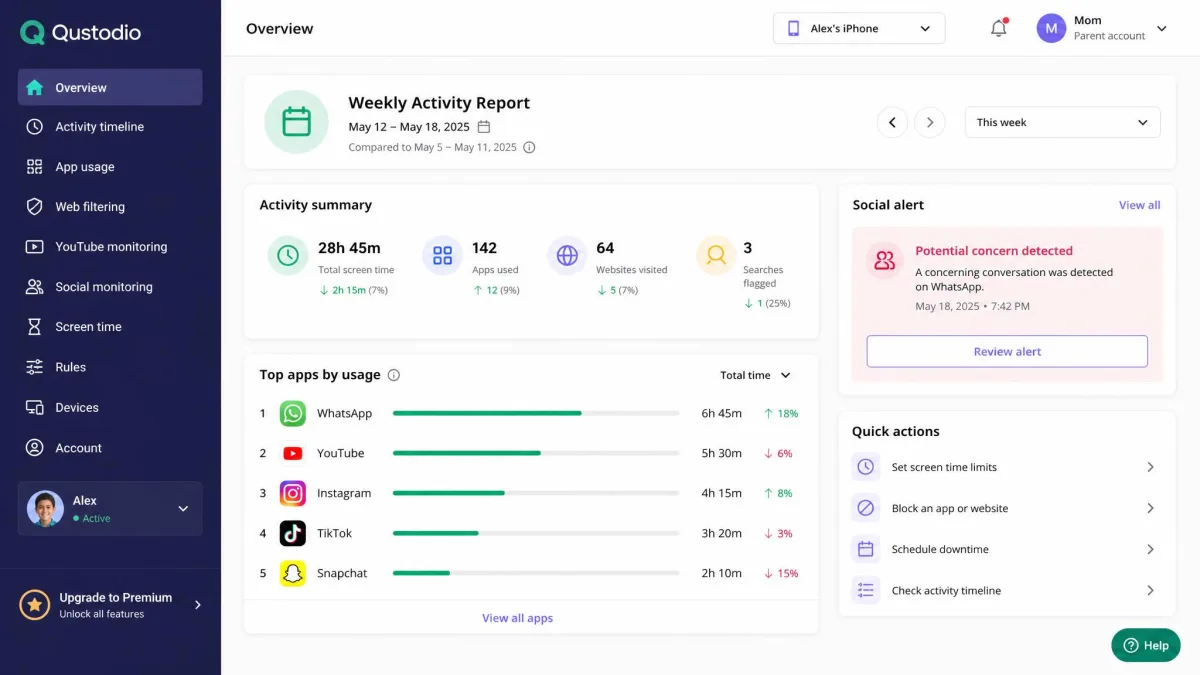Viewport: 1200px width, 675px height.
Task: Click the Snapchat app icon
Action: (x=292, y=573)
